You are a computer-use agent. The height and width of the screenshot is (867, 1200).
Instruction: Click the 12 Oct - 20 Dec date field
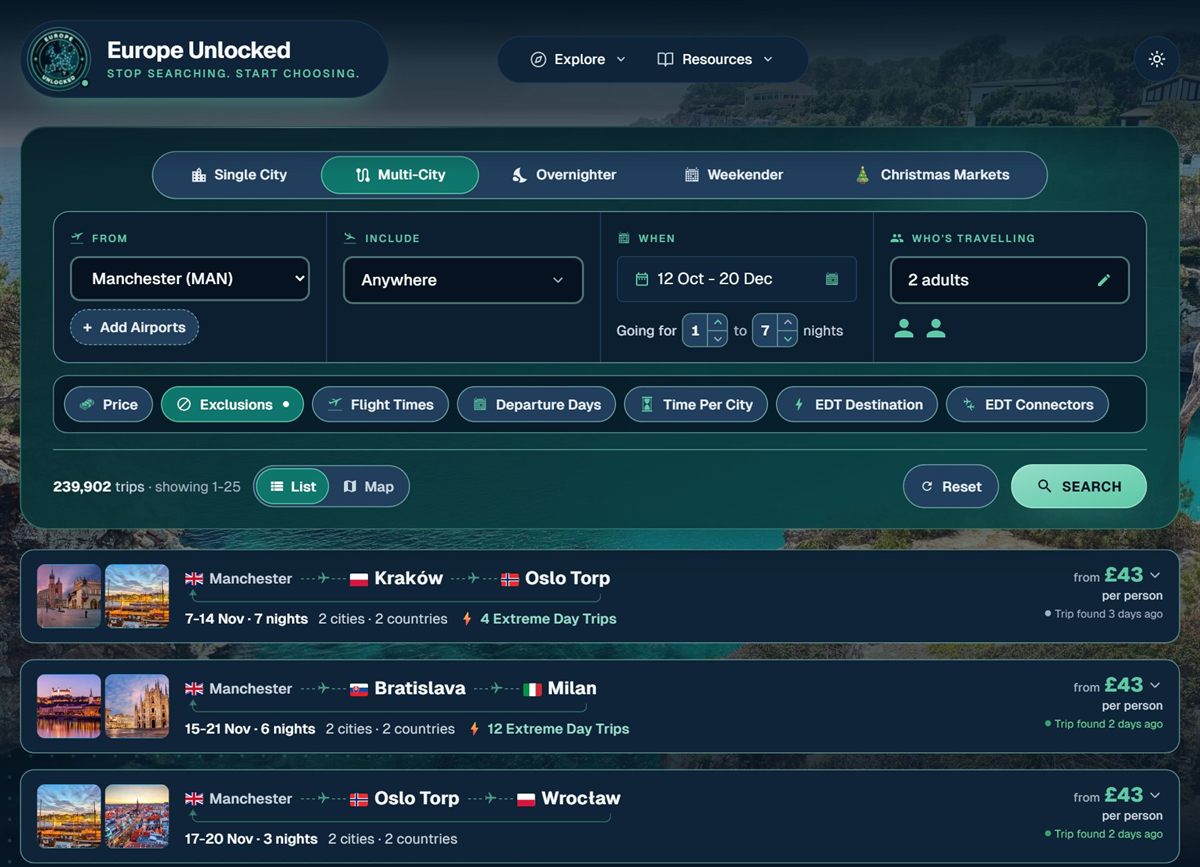click(737, 279)
